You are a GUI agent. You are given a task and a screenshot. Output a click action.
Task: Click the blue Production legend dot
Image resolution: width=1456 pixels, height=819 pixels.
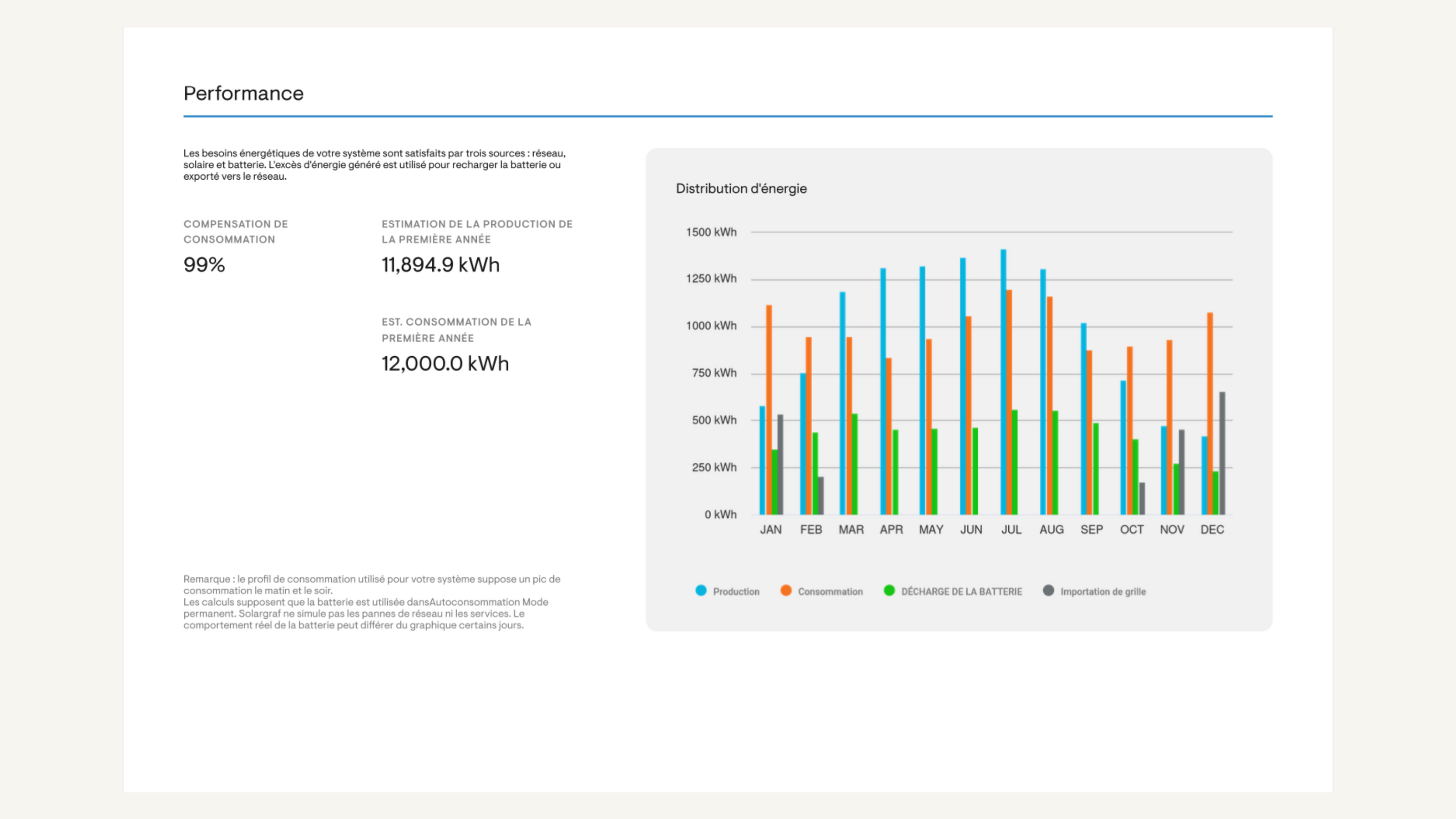click(701, 591)
